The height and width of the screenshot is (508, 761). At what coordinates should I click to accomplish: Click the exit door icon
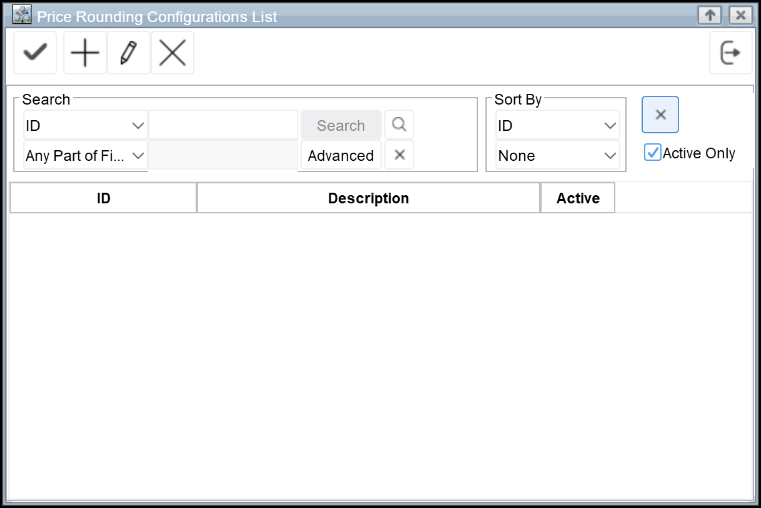coord(730,53)
